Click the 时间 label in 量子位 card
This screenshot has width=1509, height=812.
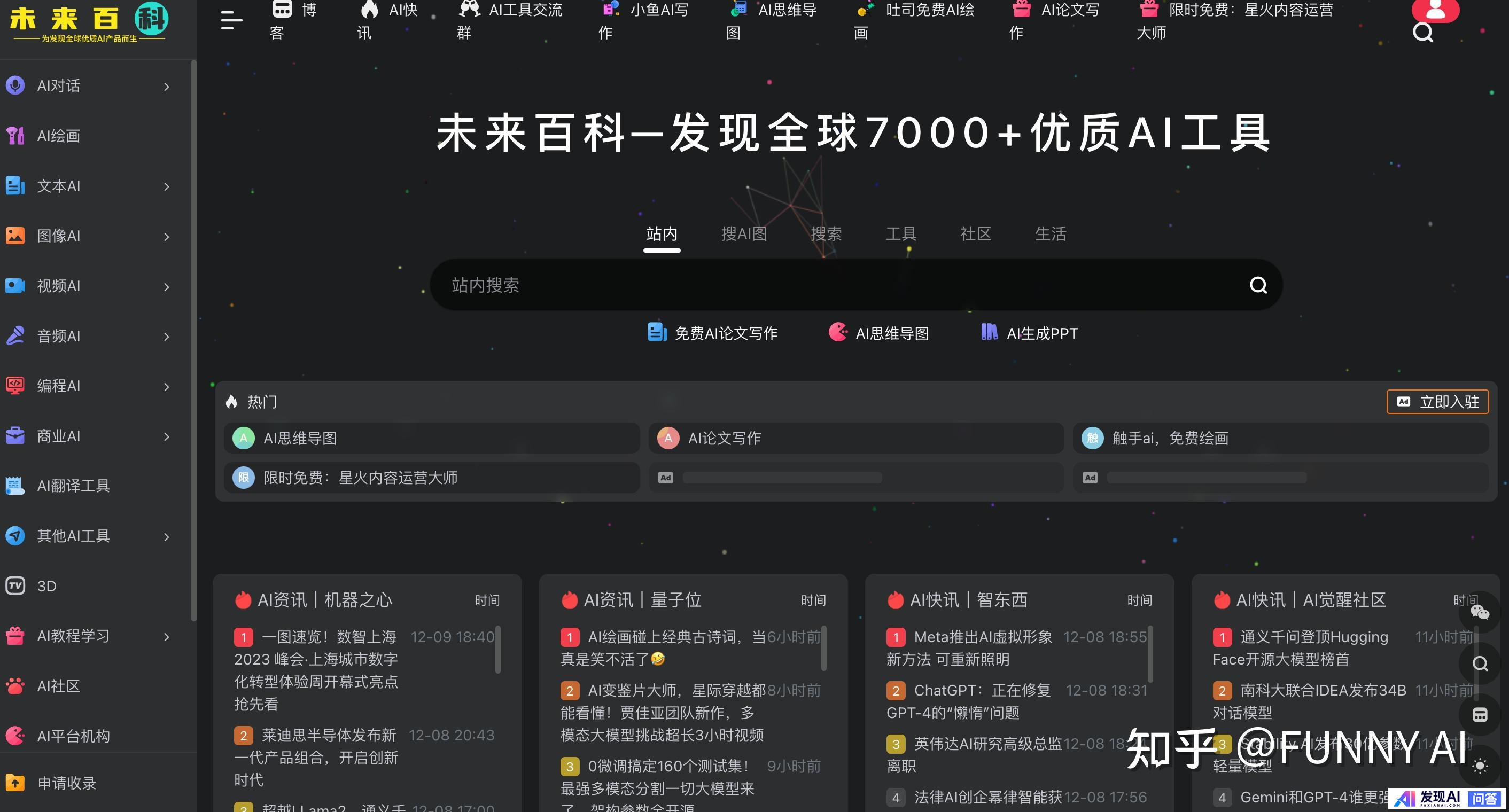[x=814, y=600]
